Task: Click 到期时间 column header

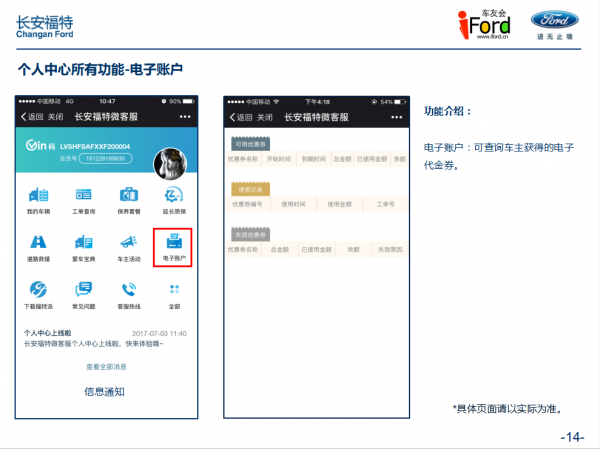Action: click(x=314, y=159)
